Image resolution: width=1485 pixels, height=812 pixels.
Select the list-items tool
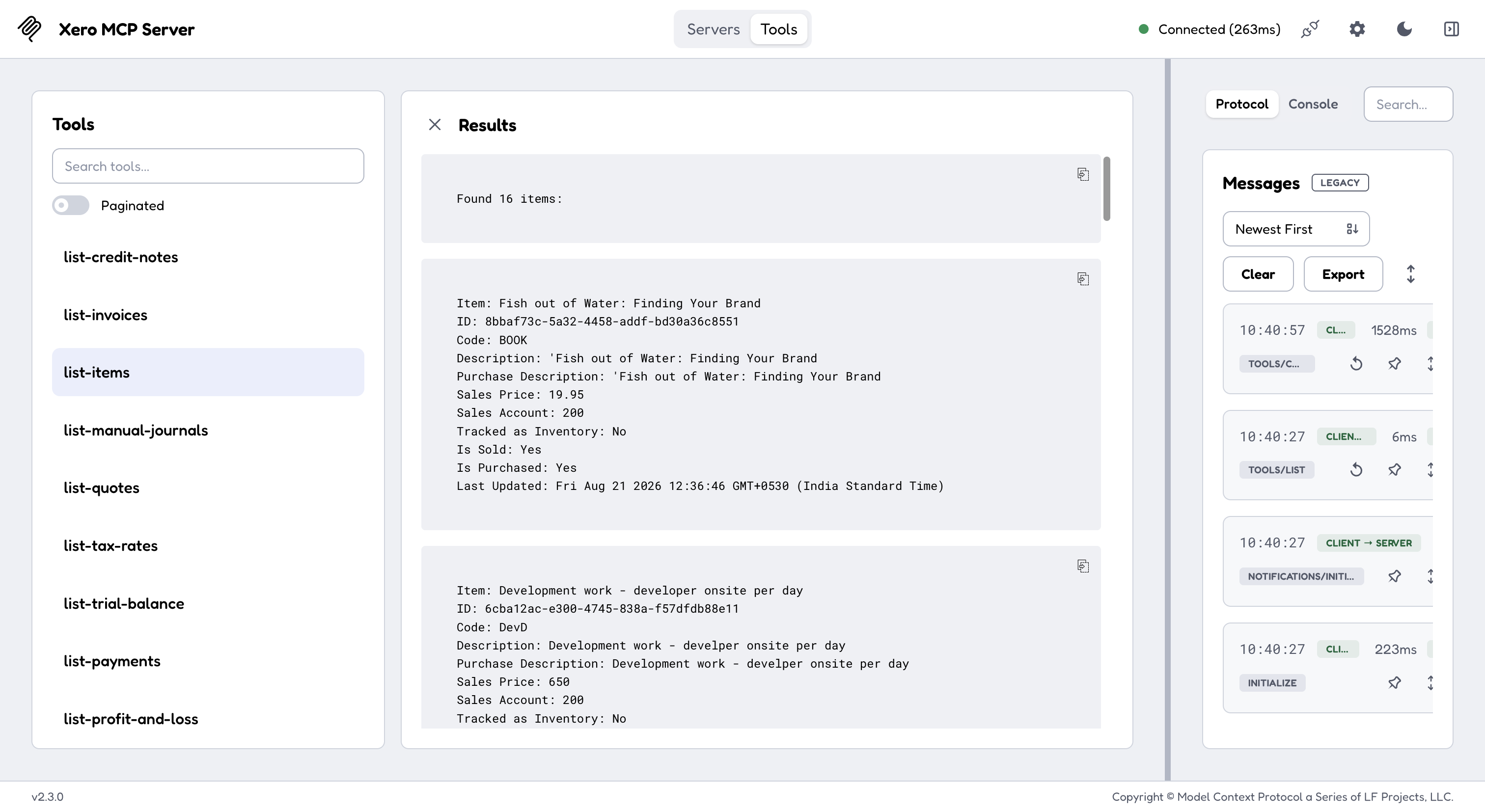pyautogui.click(x=208, y=372)
